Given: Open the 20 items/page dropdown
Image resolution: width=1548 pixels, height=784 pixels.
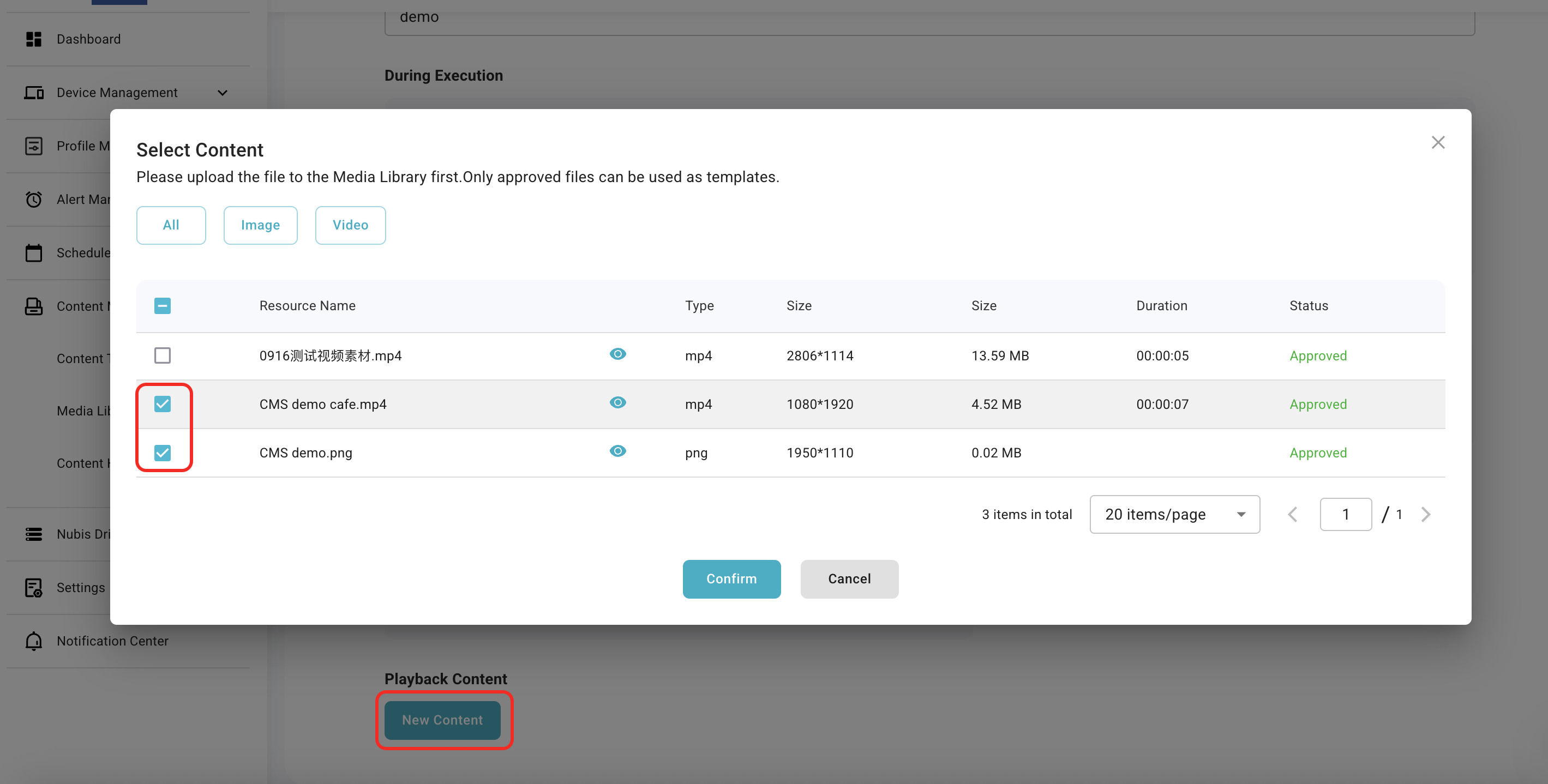Looking at the screenshot, I should click(x=1174, y=514).
